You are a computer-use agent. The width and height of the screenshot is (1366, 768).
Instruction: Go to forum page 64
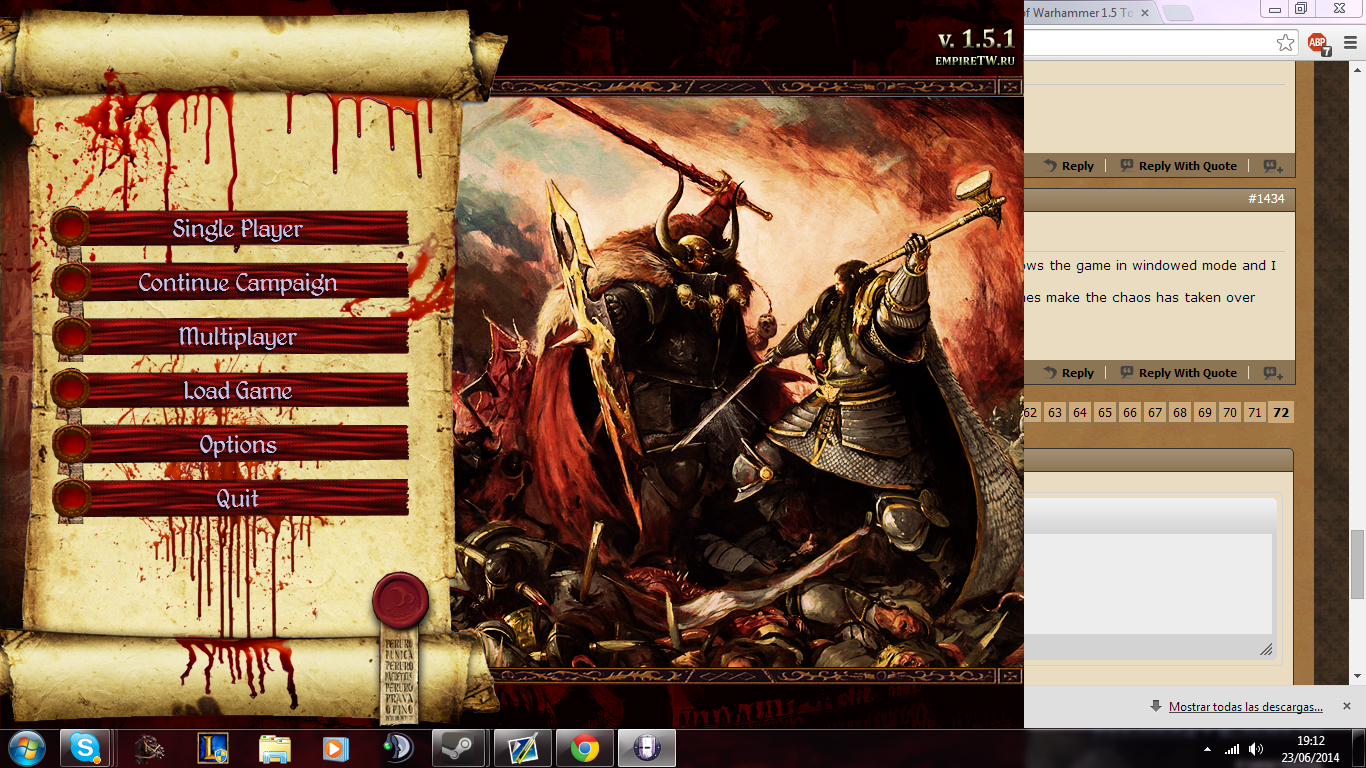[1080, 412]
